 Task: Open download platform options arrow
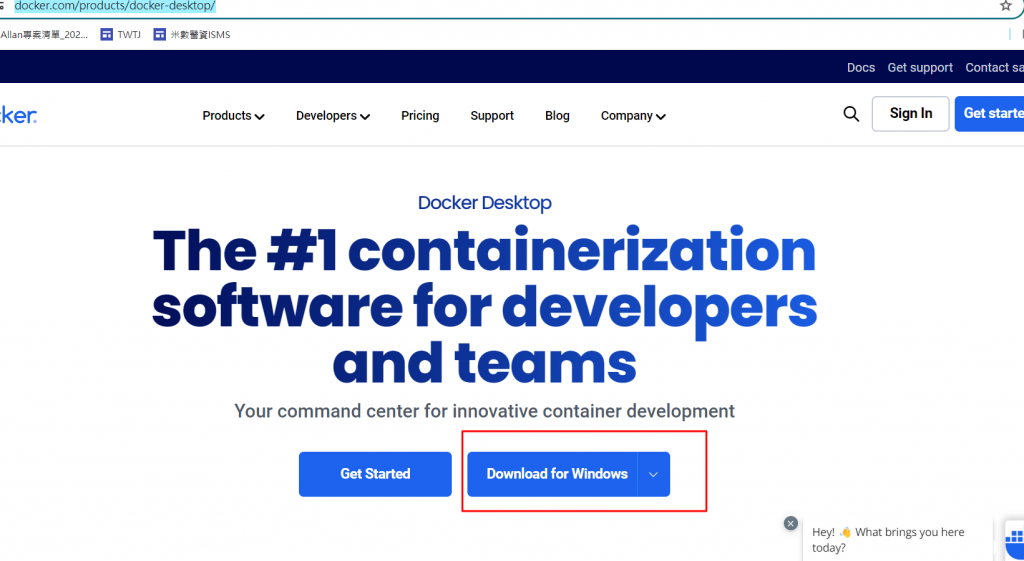[x=654, y=474]
